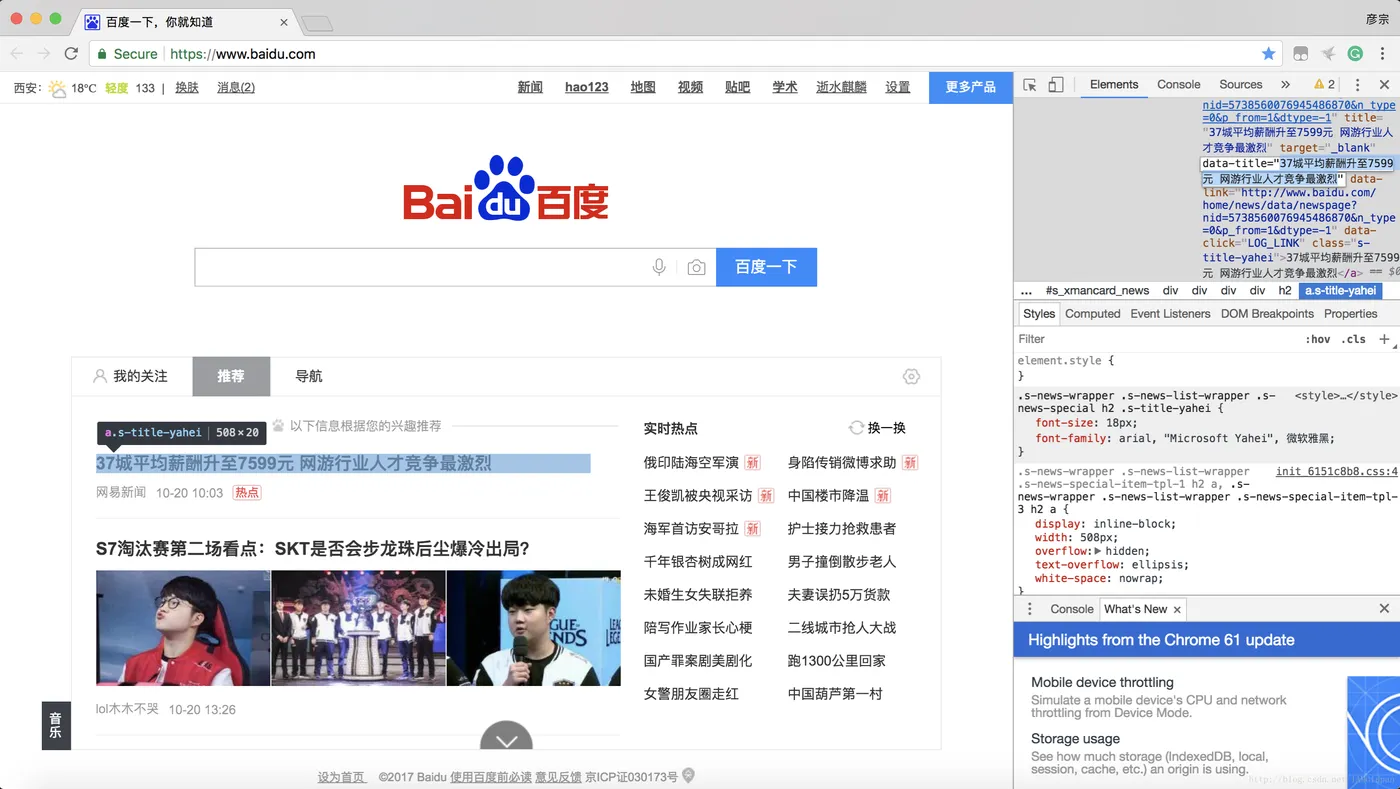Click the gray browser extension icon beside star

(x=1301, y=54)
